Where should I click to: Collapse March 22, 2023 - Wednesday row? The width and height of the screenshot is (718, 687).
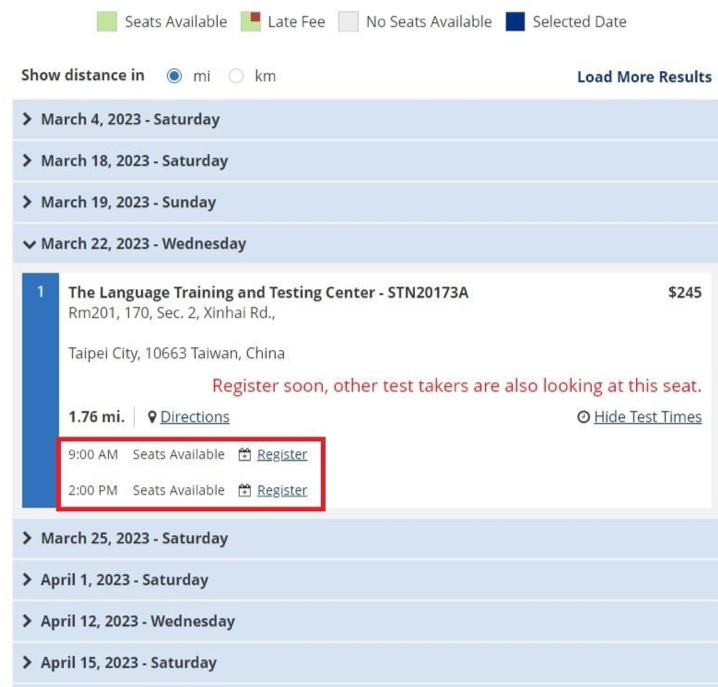tap(365, 244)
